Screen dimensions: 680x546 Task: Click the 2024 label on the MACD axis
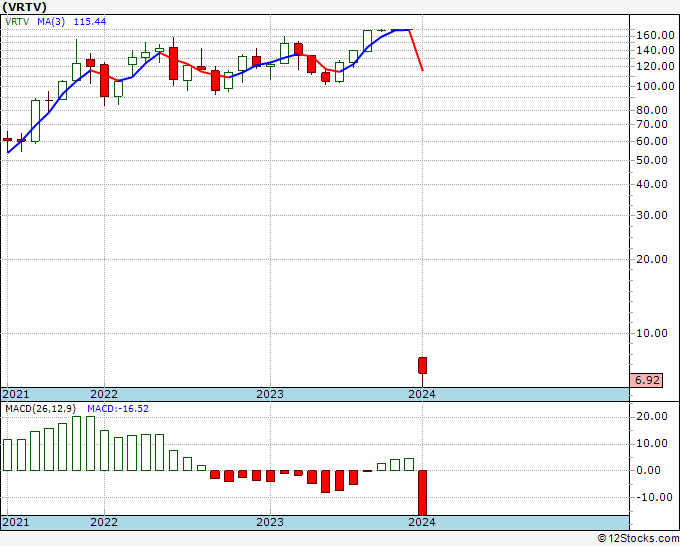point(422,522)
